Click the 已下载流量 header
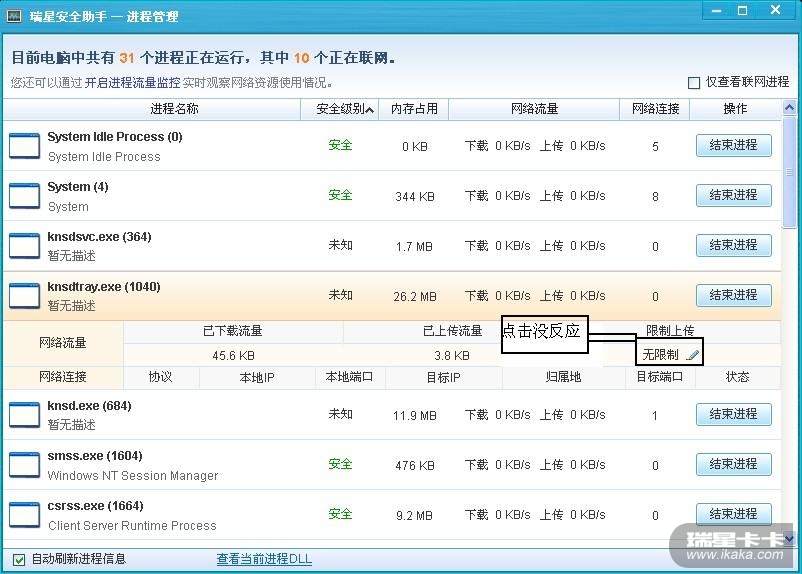Screen dimensions: 802x574 click(232, 331)
